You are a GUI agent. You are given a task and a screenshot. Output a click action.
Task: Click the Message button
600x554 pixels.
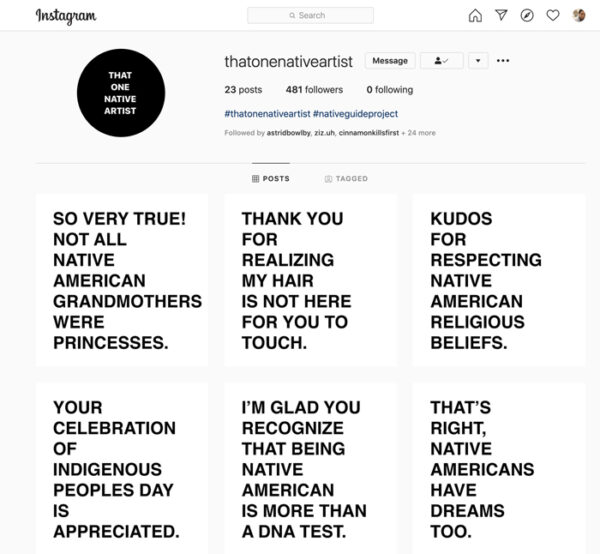tap(390, 61)
